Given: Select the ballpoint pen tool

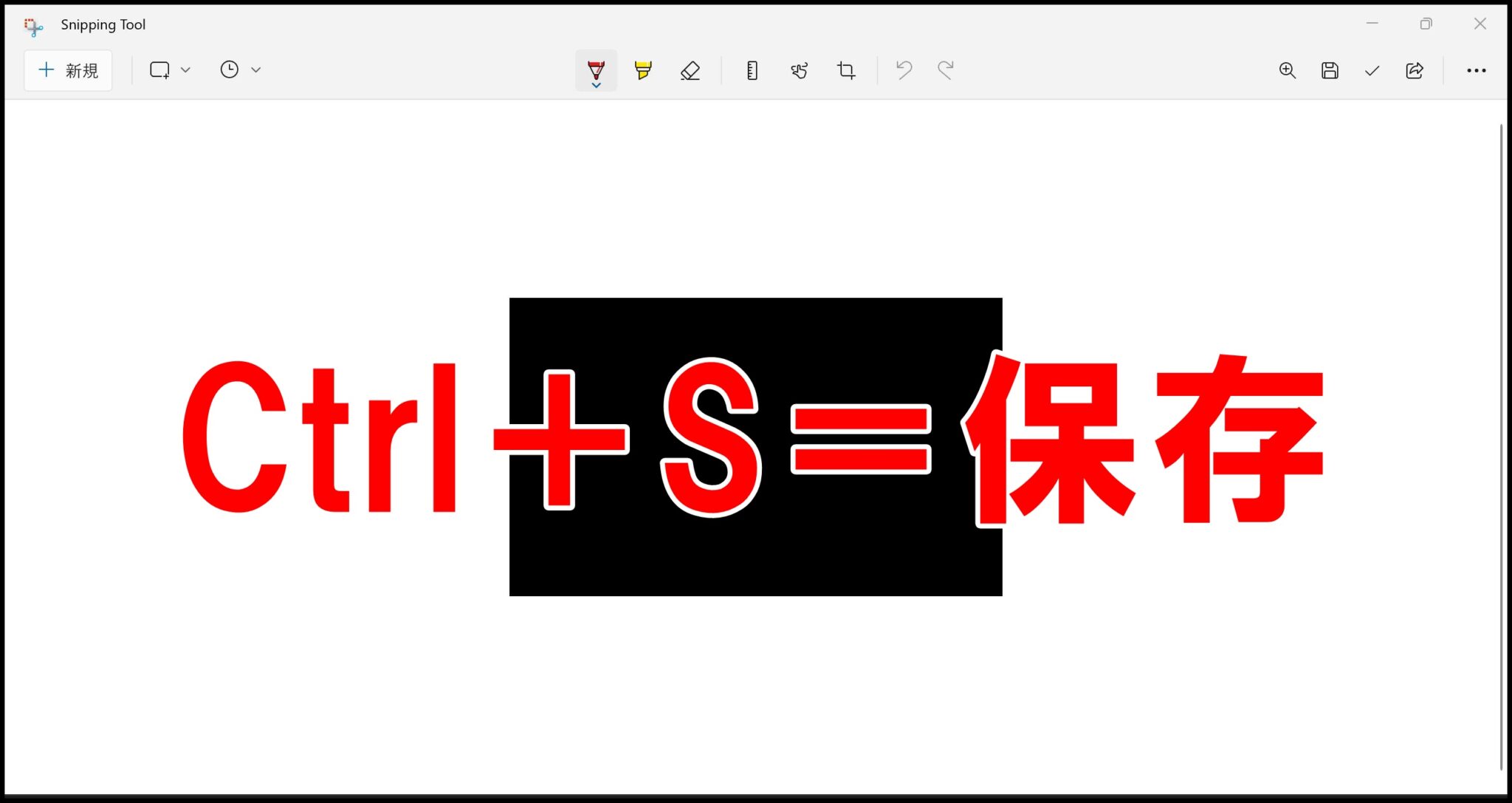Looking at the screenshot, I should (596, 70).
